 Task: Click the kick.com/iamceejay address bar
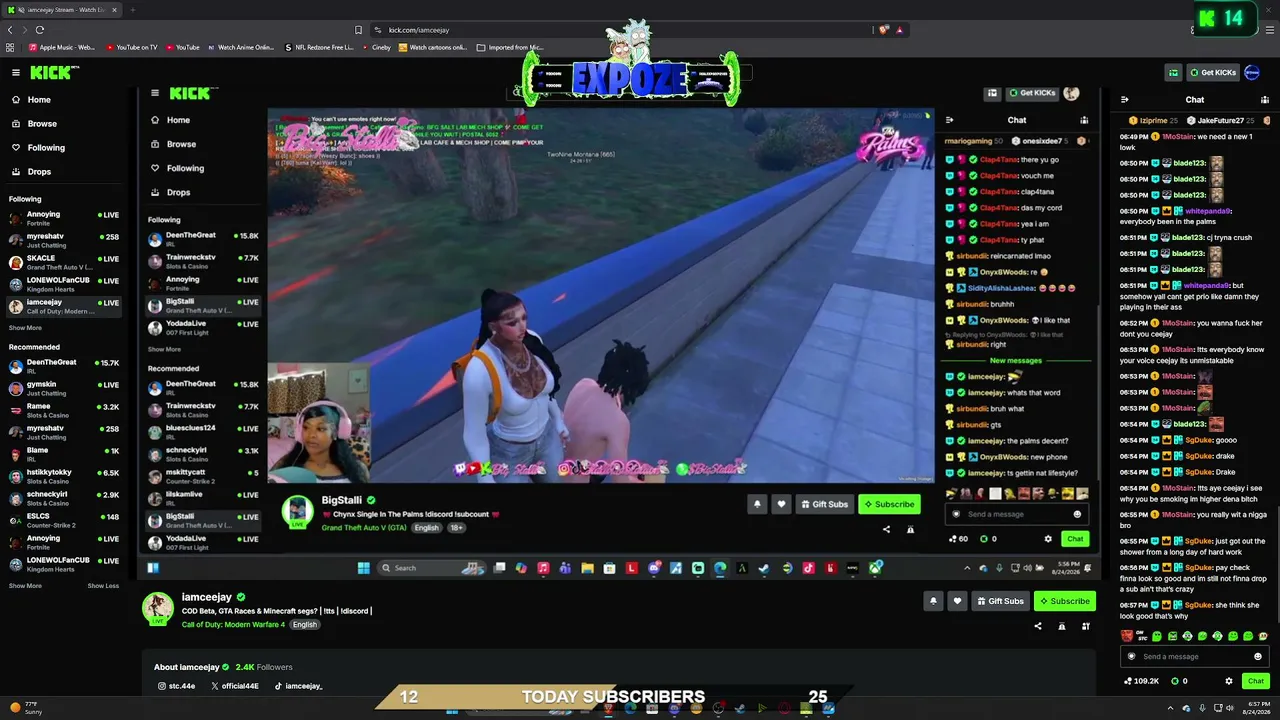[x=620, y=30]
